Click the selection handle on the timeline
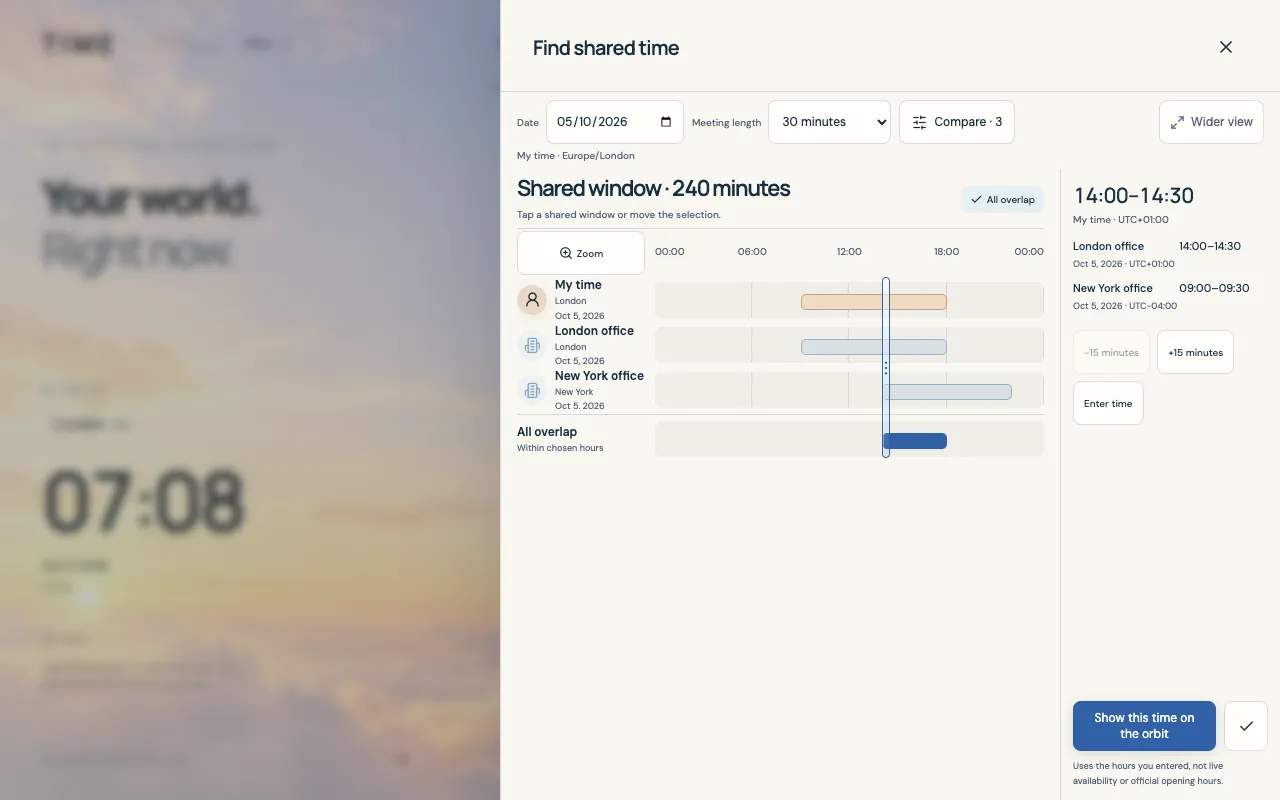Image resolution: width=1280 pixels, height=800 pixels. [x=886, y=368]
